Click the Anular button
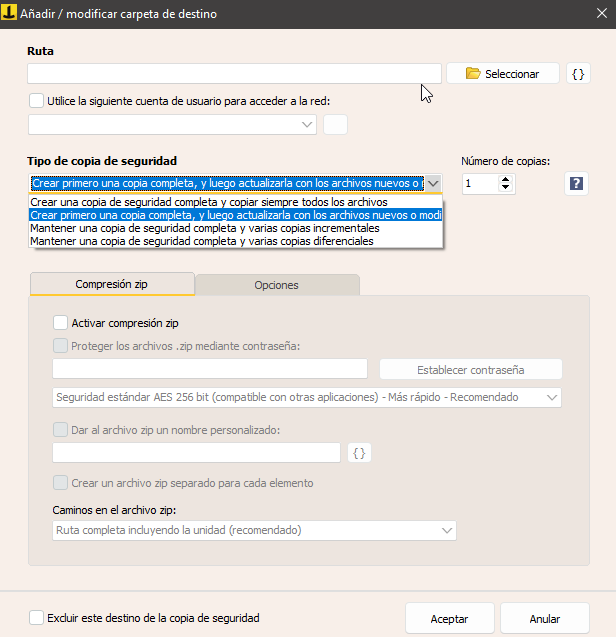616x637 pixels. (x=544, y=619)
